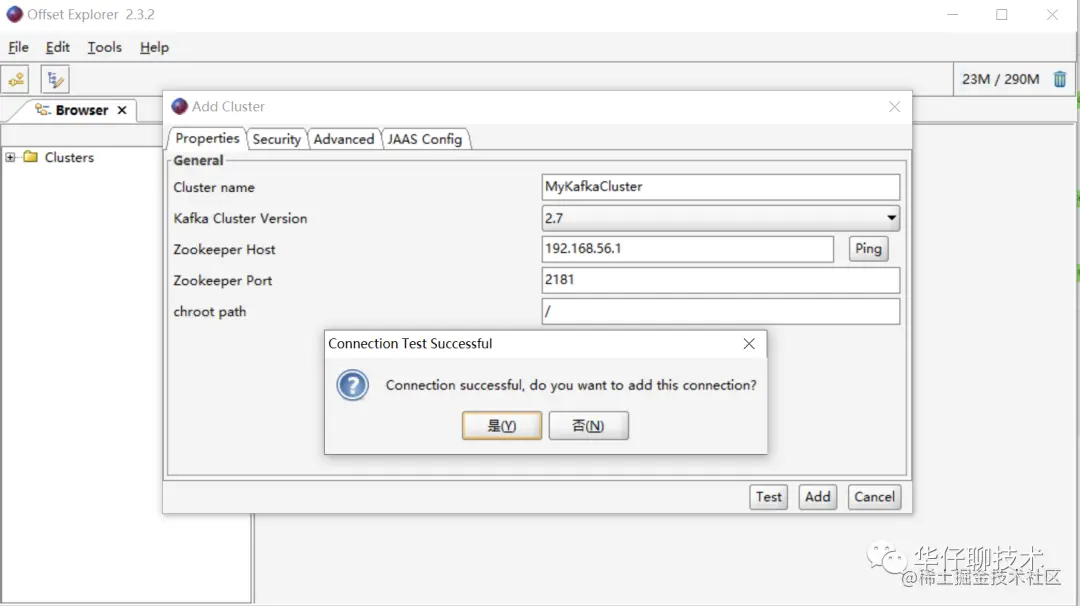
Task: Click the Add Cluster dialog logo icon
Action: (180, 106)
